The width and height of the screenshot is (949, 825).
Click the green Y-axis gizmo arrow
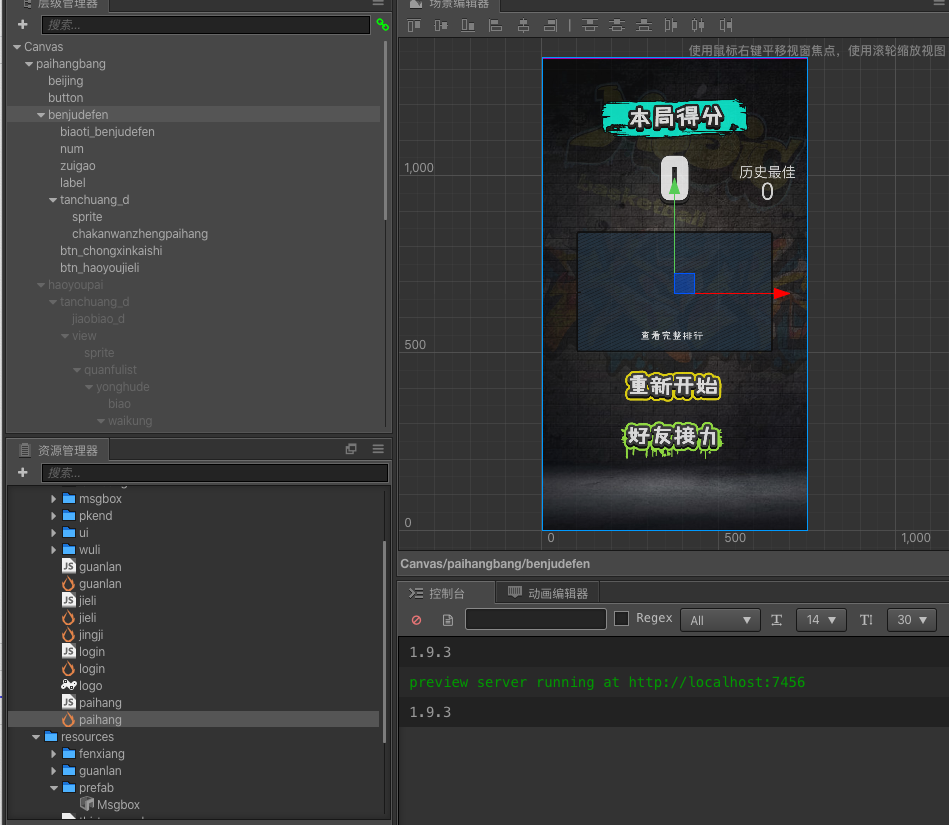point(674,187)
